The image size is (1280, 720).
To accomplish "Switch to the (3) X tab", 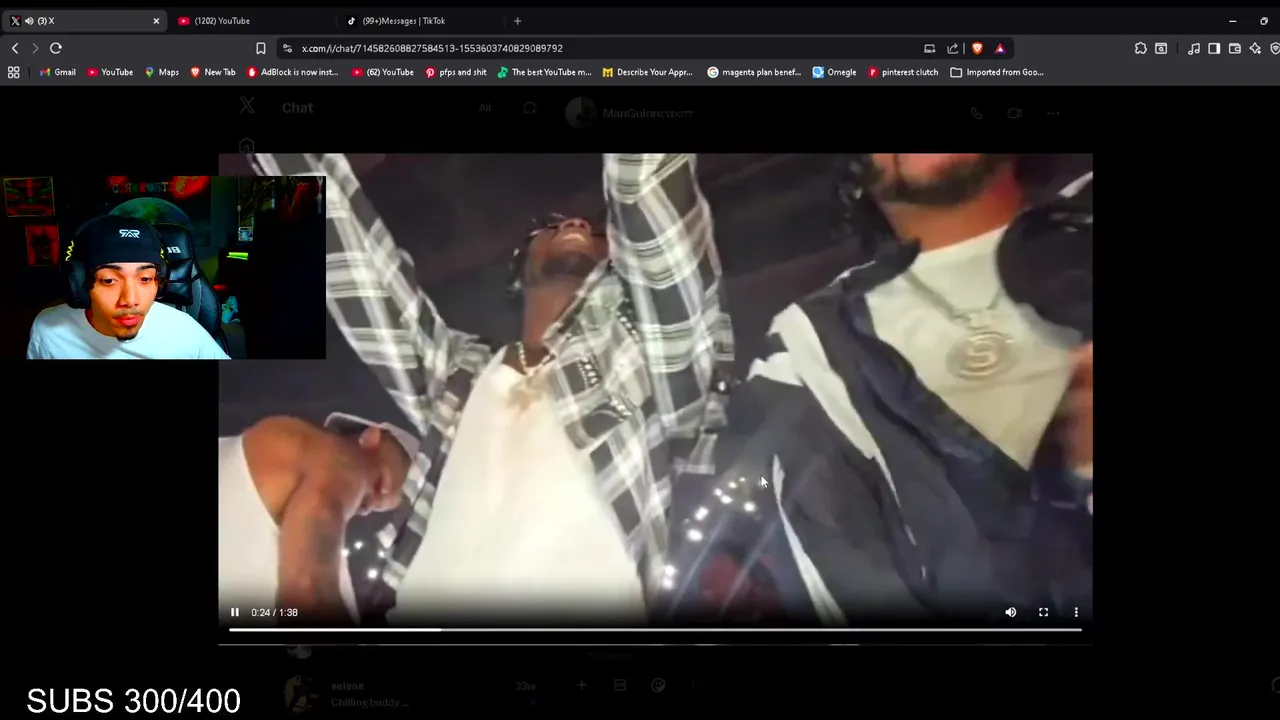I will (83, 20).
